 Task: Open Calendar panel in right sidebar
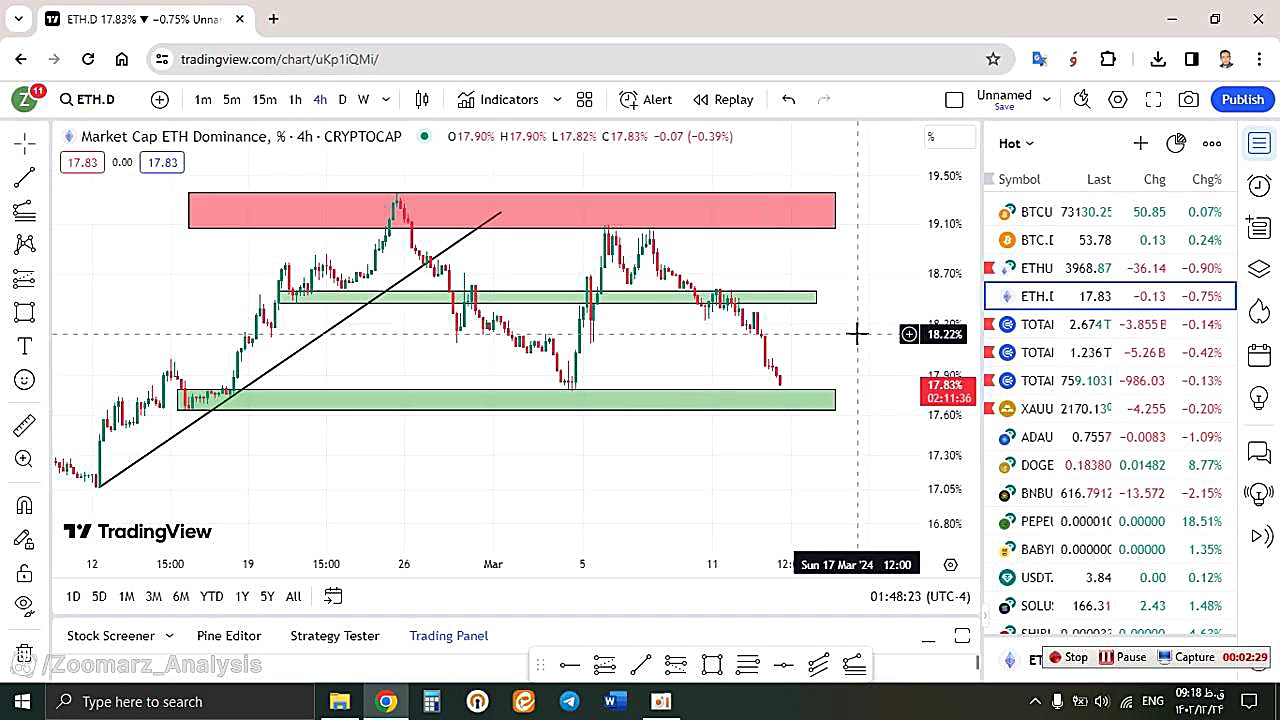point(1259,355)
